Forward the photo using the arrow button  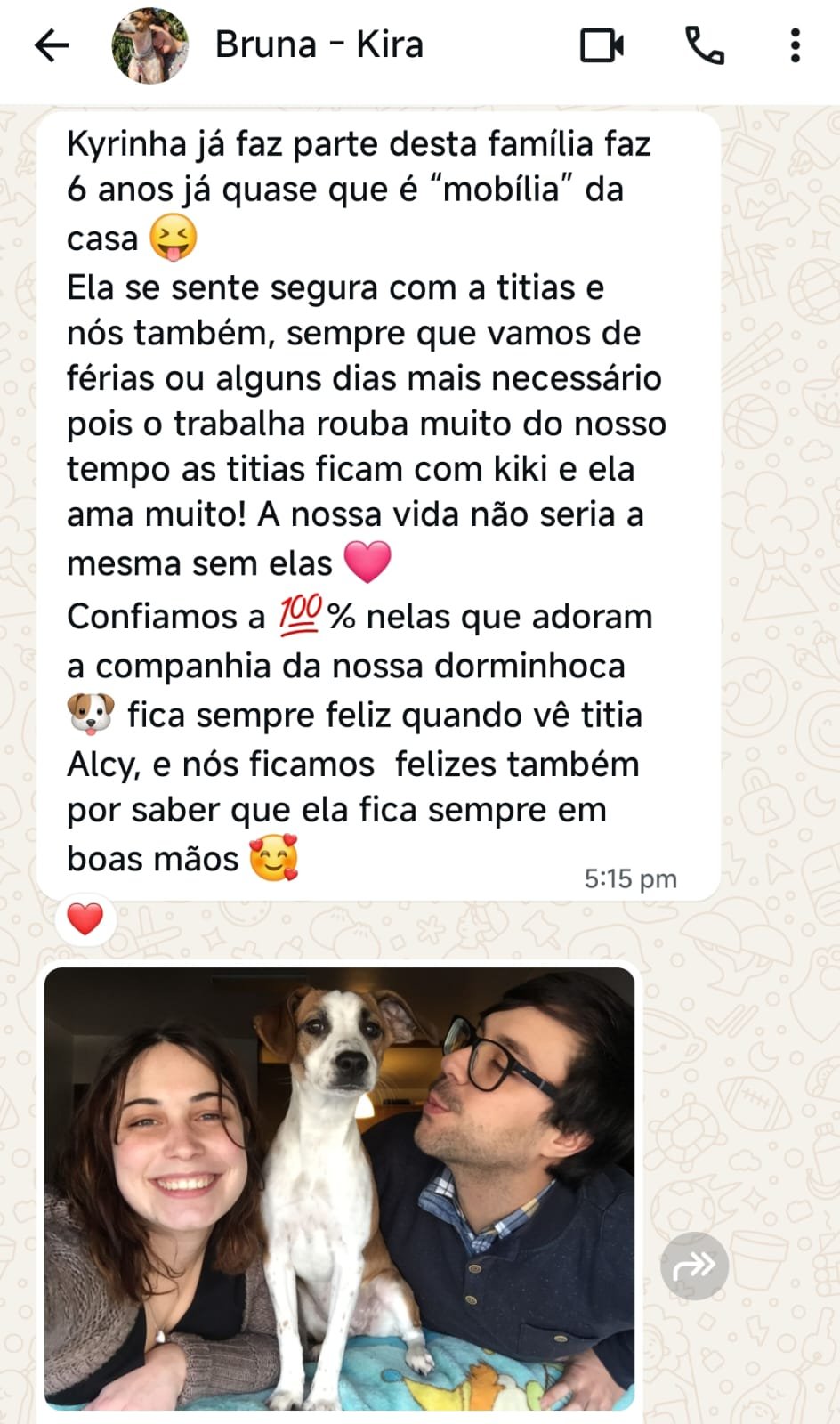coord(694,1266)
